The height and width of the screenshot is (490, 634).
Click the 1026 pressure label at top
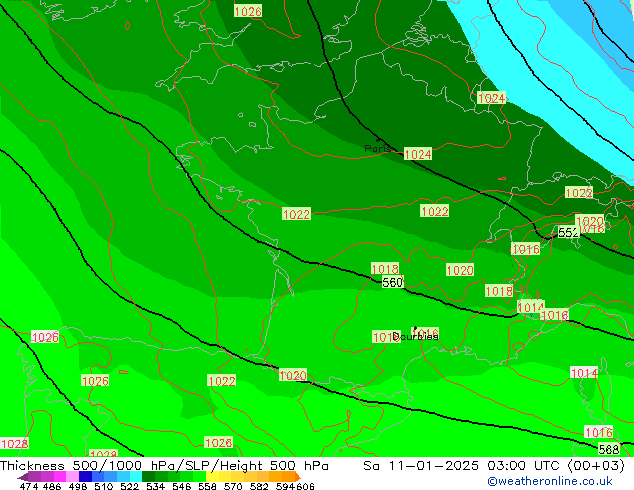(248, 12)
